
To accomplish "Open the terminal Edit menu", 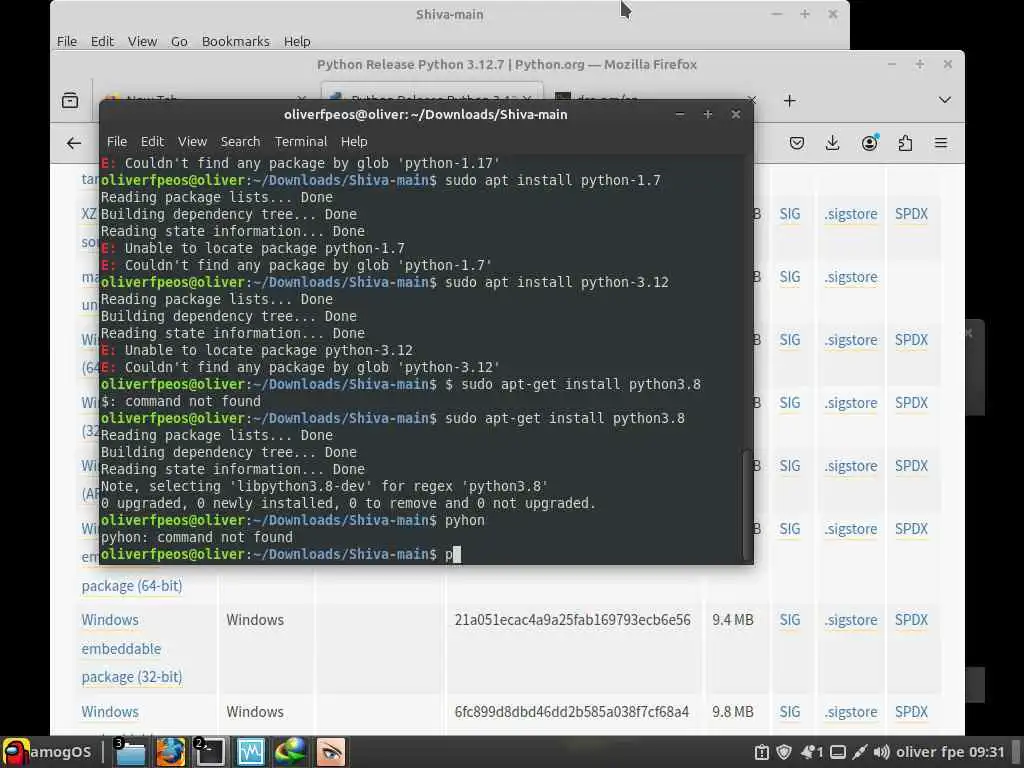I will click(152, 142).
